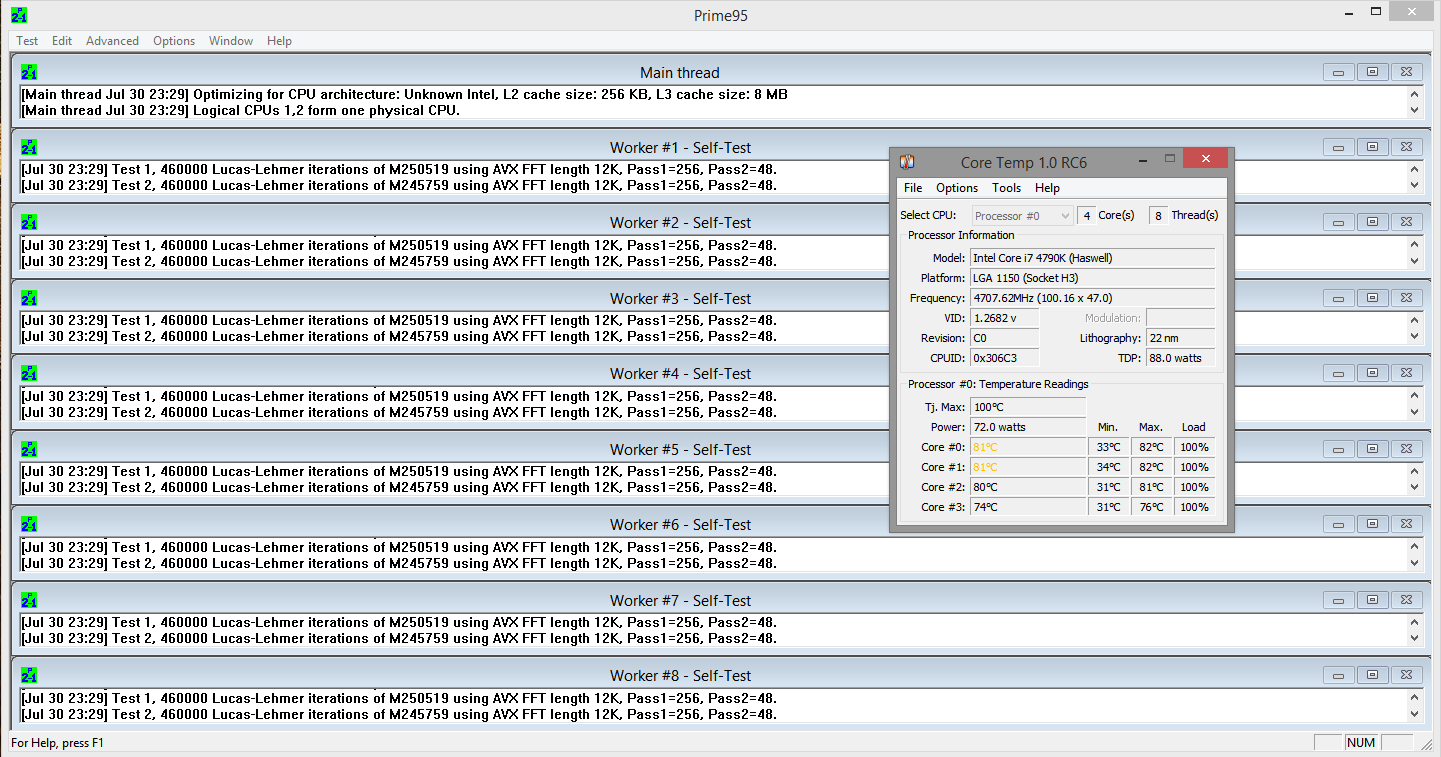Viewport: 1441px width, 757px height.
Task: Click Main thread scrollbar up arrow
Action: 1414,95
